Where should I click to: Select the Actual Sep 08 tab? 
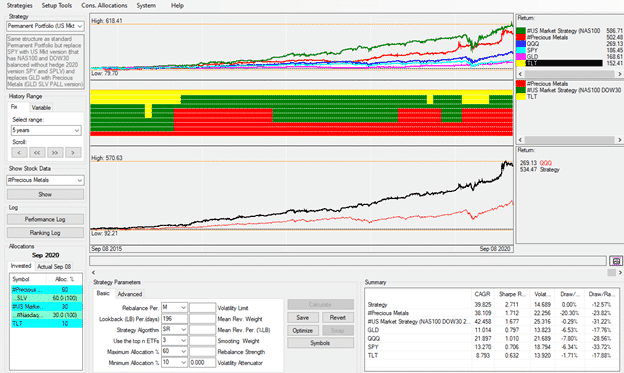point(54,266)
